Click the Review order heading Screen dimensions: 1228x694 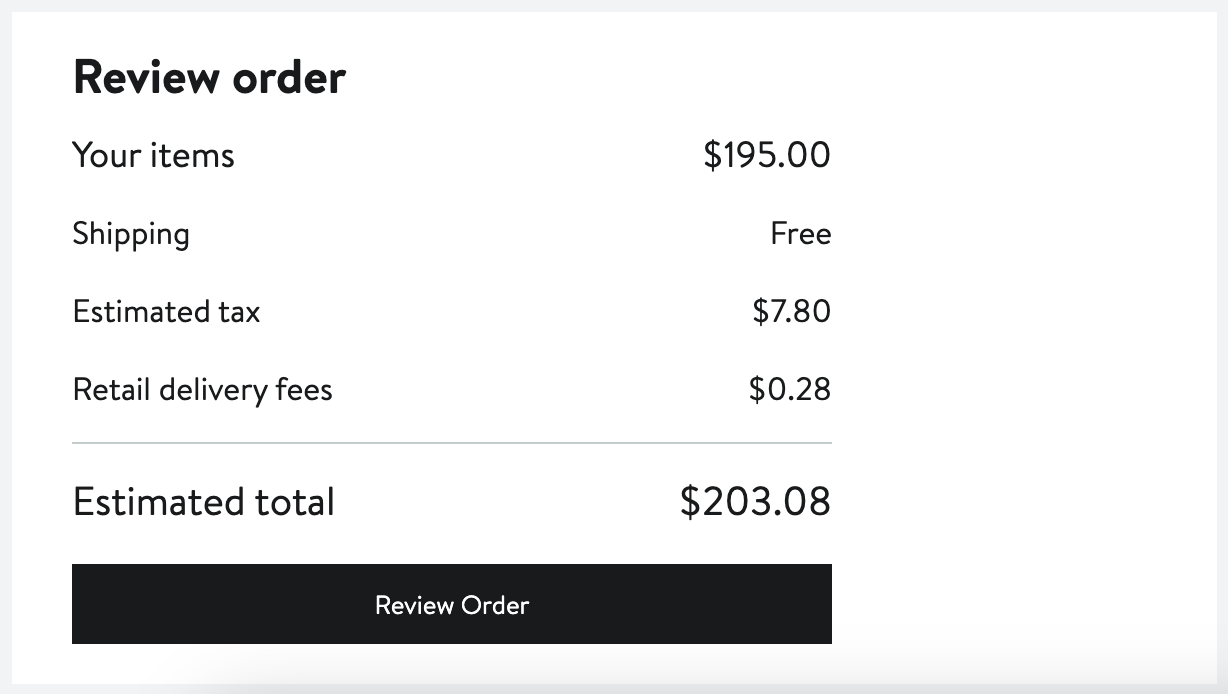tap(209, 77)
